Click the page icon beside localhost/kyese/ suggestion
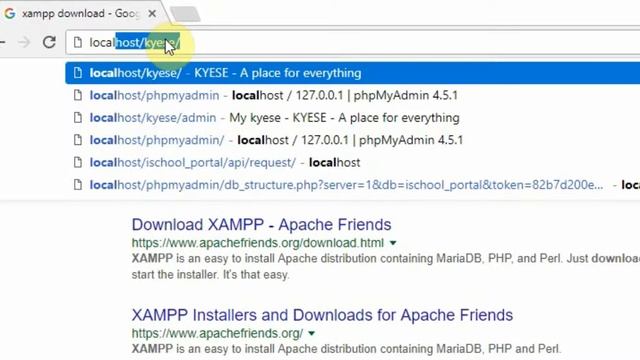This screenshot has width=640, height=360. (78, 73)
